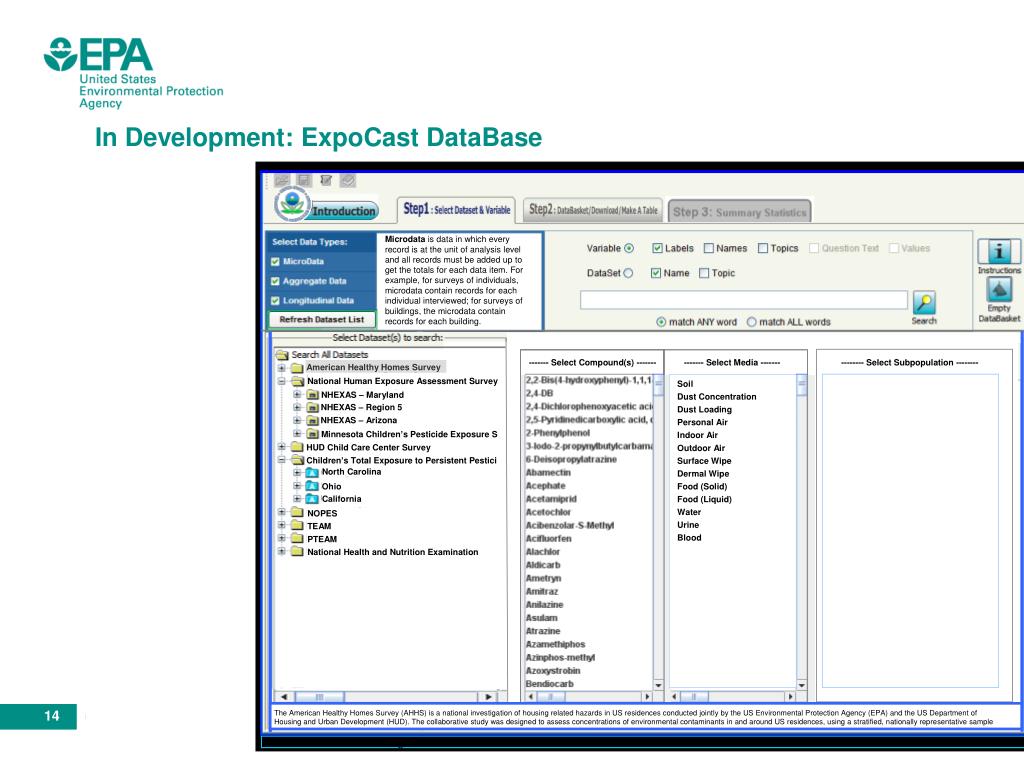
Task: Select Indoor Air in media list
Action: (697, 435)
